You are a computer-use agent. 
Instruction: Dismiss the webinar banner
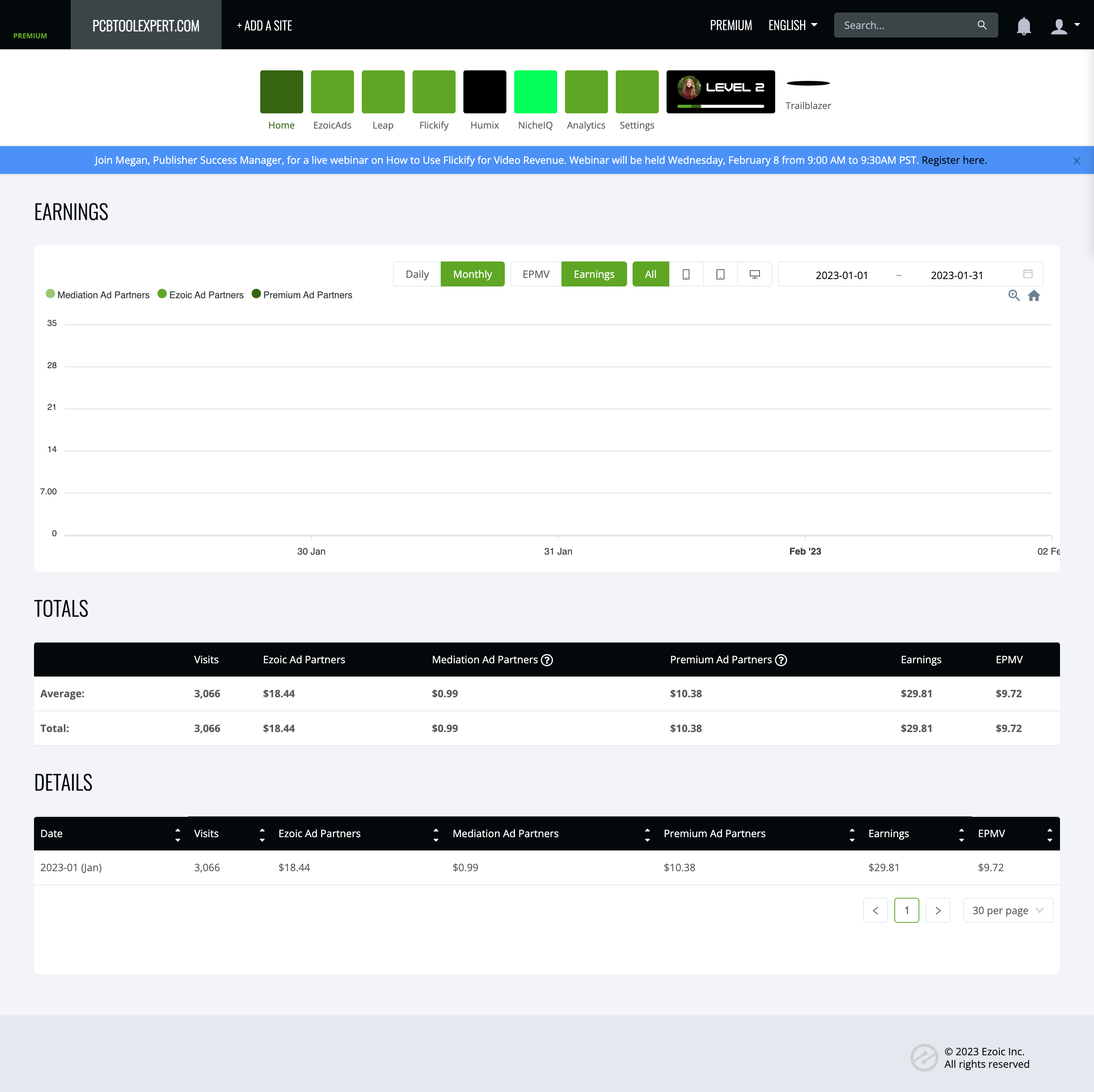[1076, 161]
